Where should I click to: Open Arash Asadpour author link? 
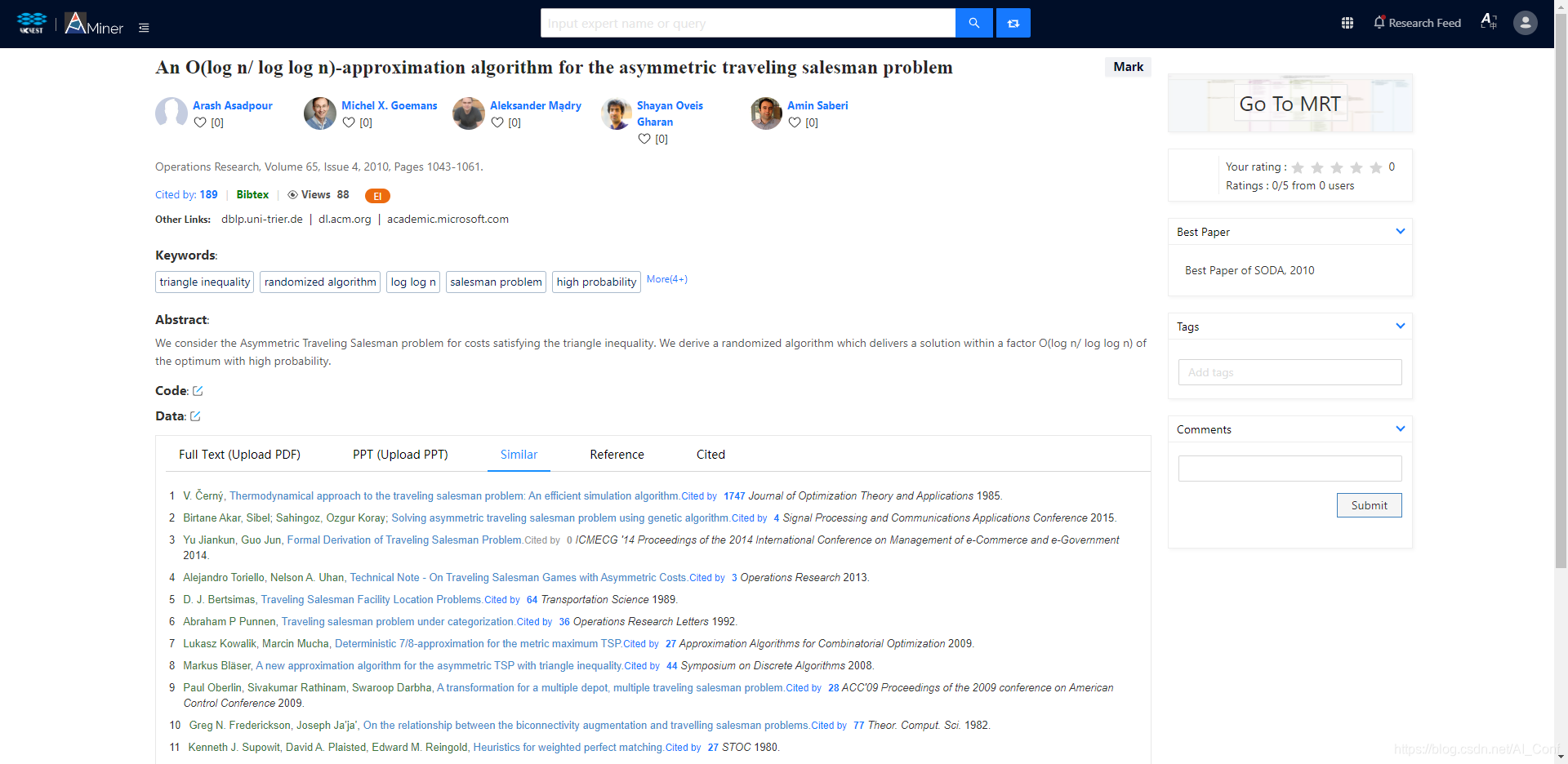233,106
